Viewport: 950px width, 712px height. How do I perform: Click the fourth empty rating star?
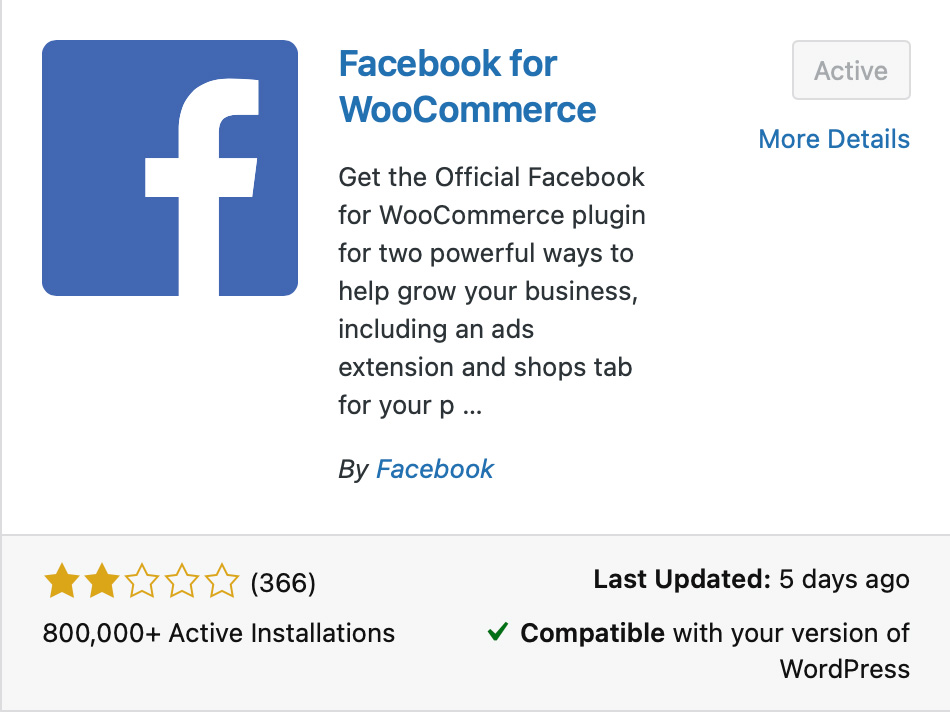click(x=182, y=581)
